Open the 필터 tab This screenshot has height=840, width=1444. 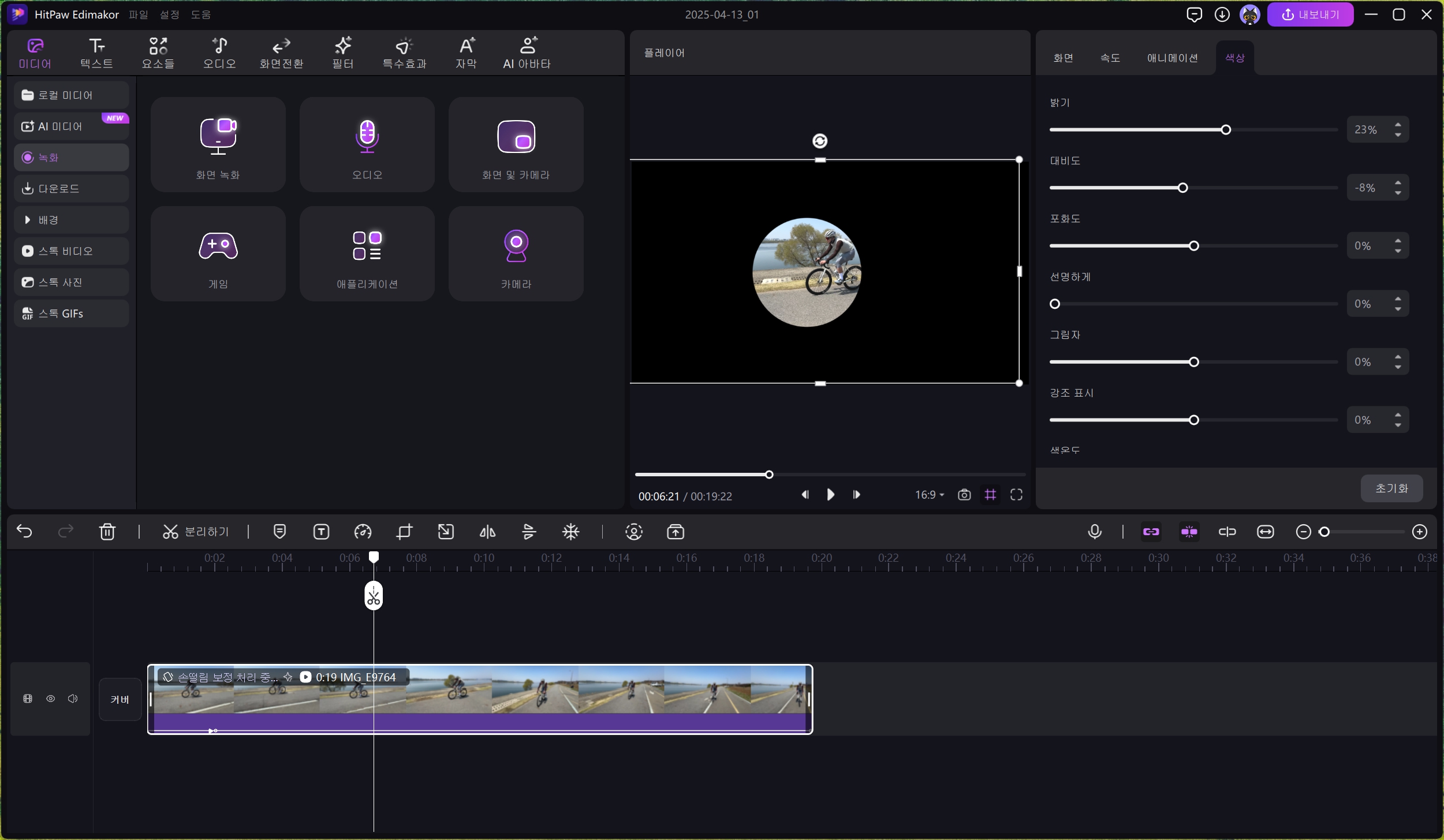pyautogui.click(x=343, y=53)
